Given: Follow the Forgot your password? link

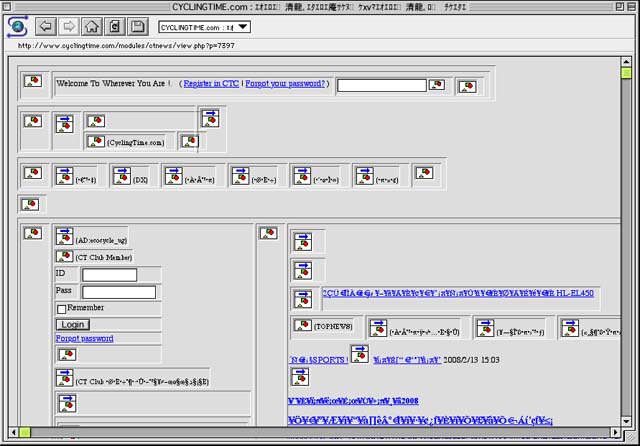Looking at the screenshot, I should 285,83.
